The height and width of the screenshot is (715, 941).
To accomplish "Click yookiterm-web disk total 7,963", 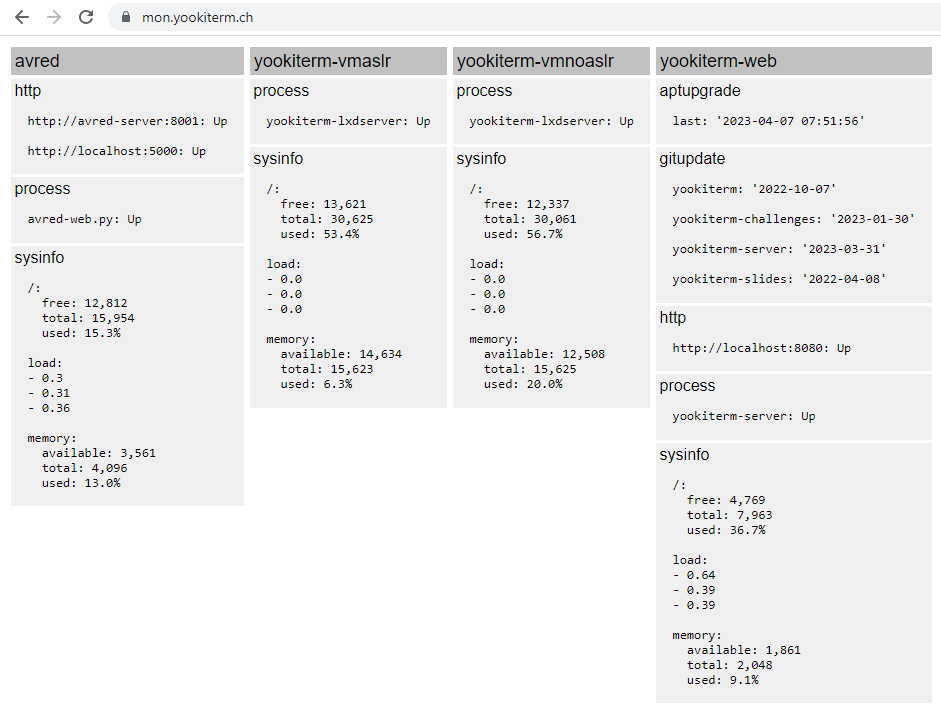I will click(730, 515).
